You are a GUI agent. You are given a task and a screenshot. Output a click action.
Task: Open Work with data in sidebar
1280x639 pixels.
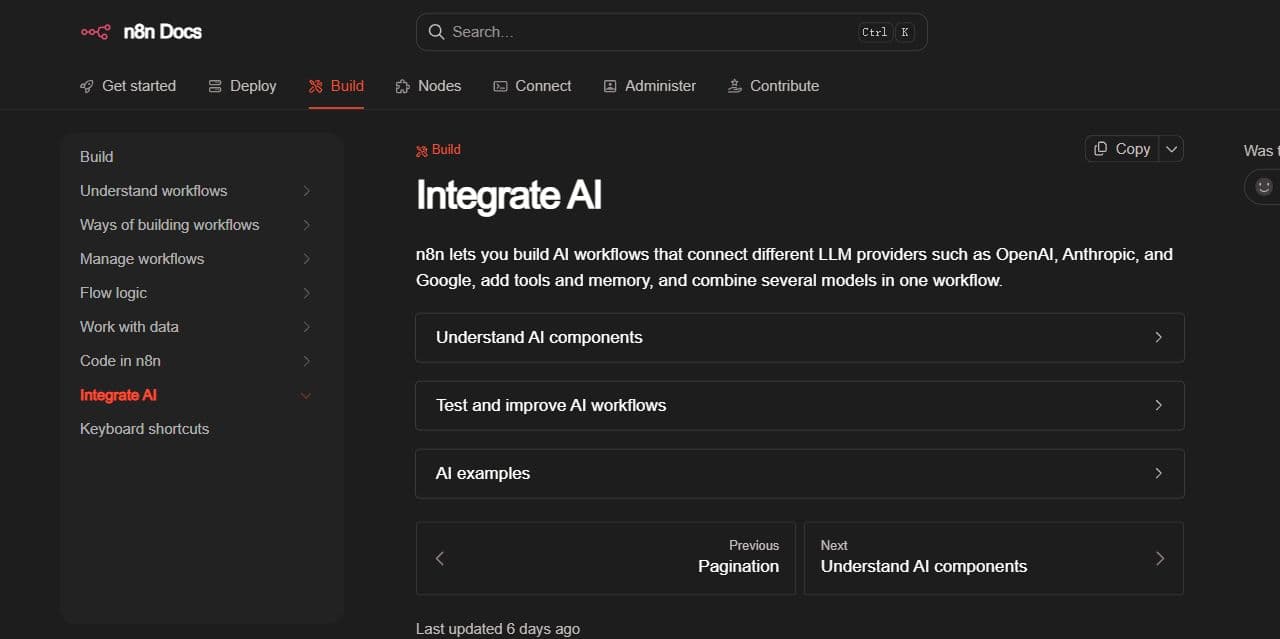(x=130, y=327)
